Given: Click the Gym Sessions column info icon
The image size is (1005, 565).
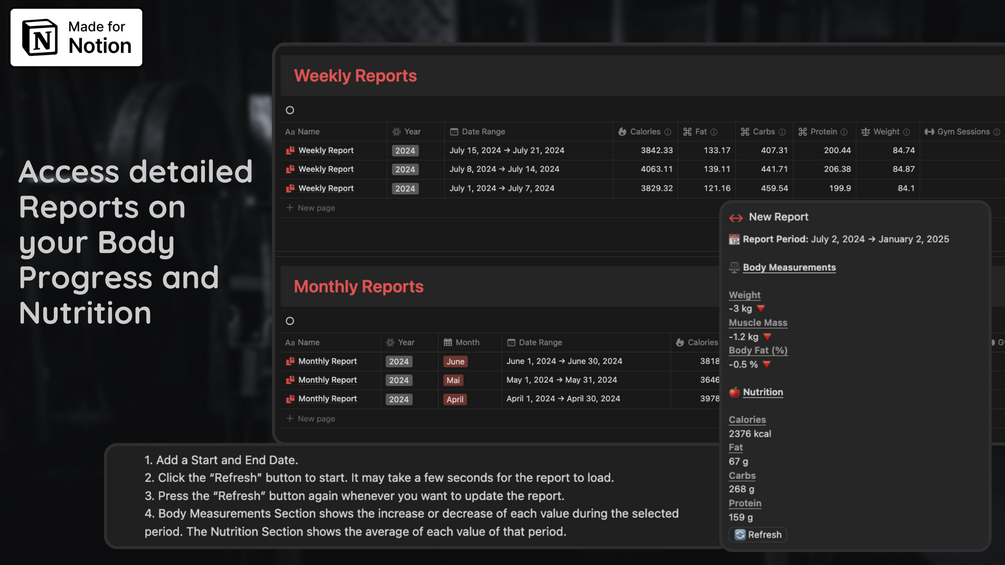Looking at the screenshot, I should (x=997, y=132).
